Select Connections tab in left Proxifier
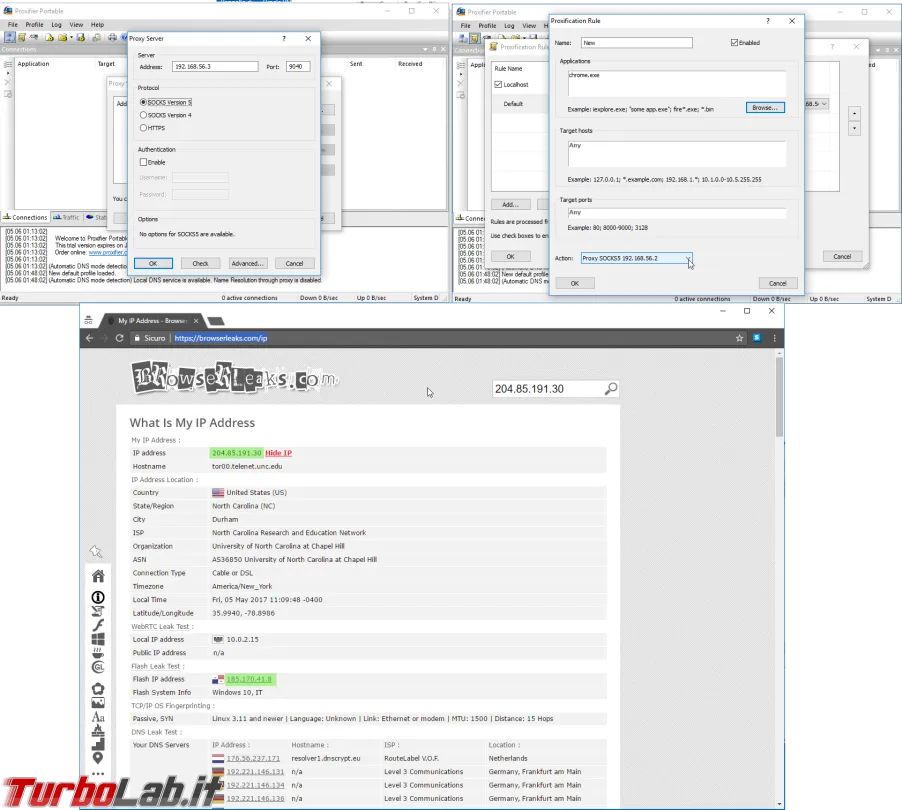Viewport: 902px width, 810px height. tap(25, 217)
